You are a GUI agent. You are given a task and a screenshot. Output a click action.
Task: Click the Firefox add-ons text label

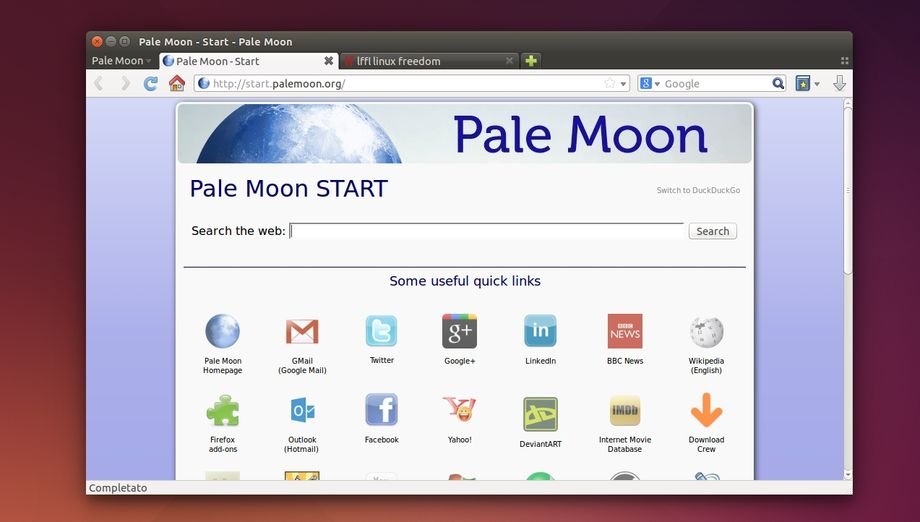223,444
